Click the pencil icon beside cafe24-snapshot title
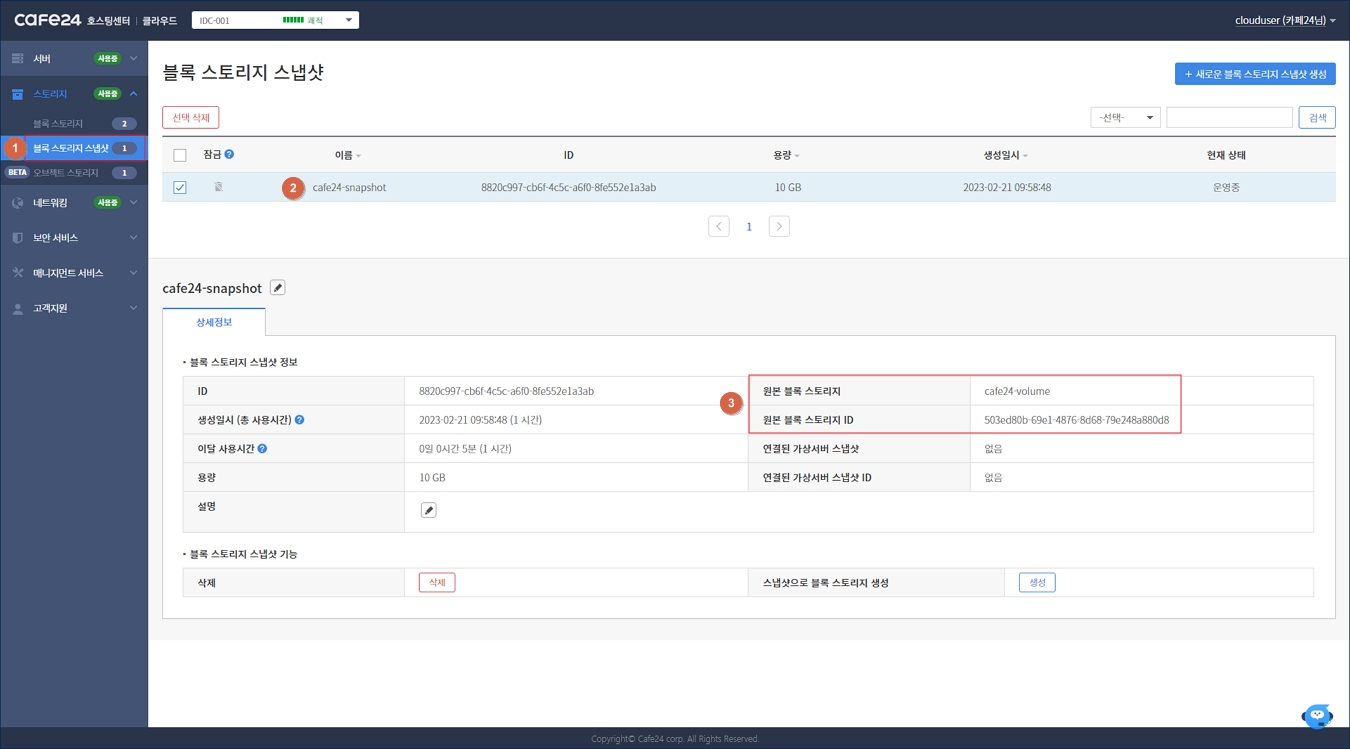Screen dimensions: 1350x749 (x=278, y=288)
